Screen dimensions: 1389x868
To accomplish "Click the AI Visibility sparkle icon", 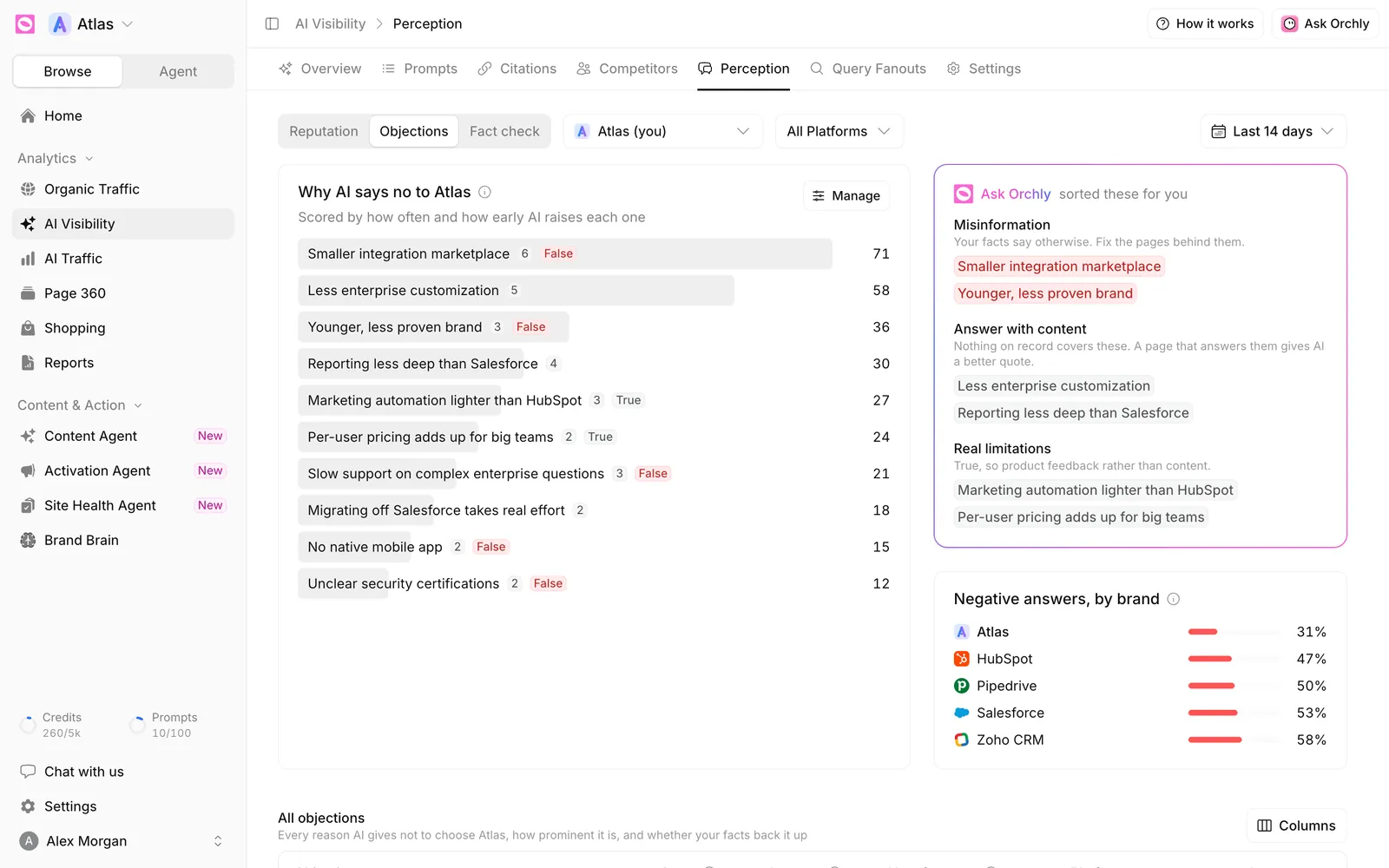I will [x=28, y=224].
